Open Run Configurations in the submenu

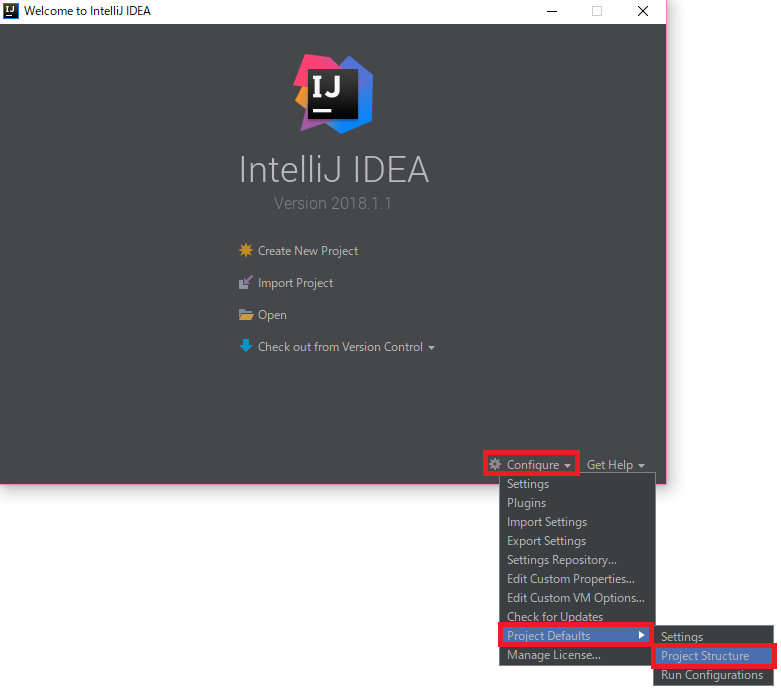point(713,675)
